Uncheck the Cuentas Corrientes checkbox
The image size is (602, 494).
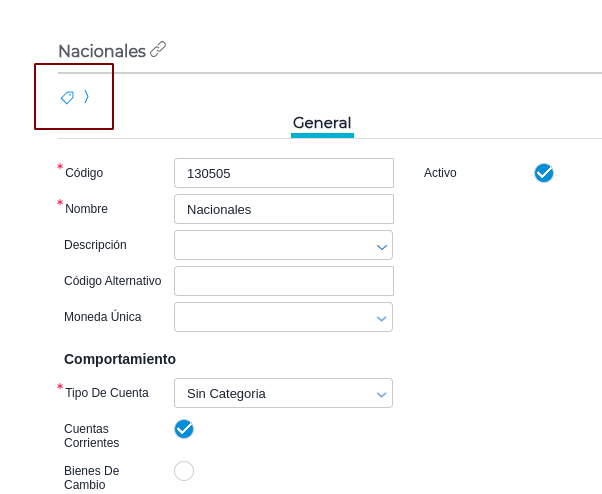click(184, 429)
